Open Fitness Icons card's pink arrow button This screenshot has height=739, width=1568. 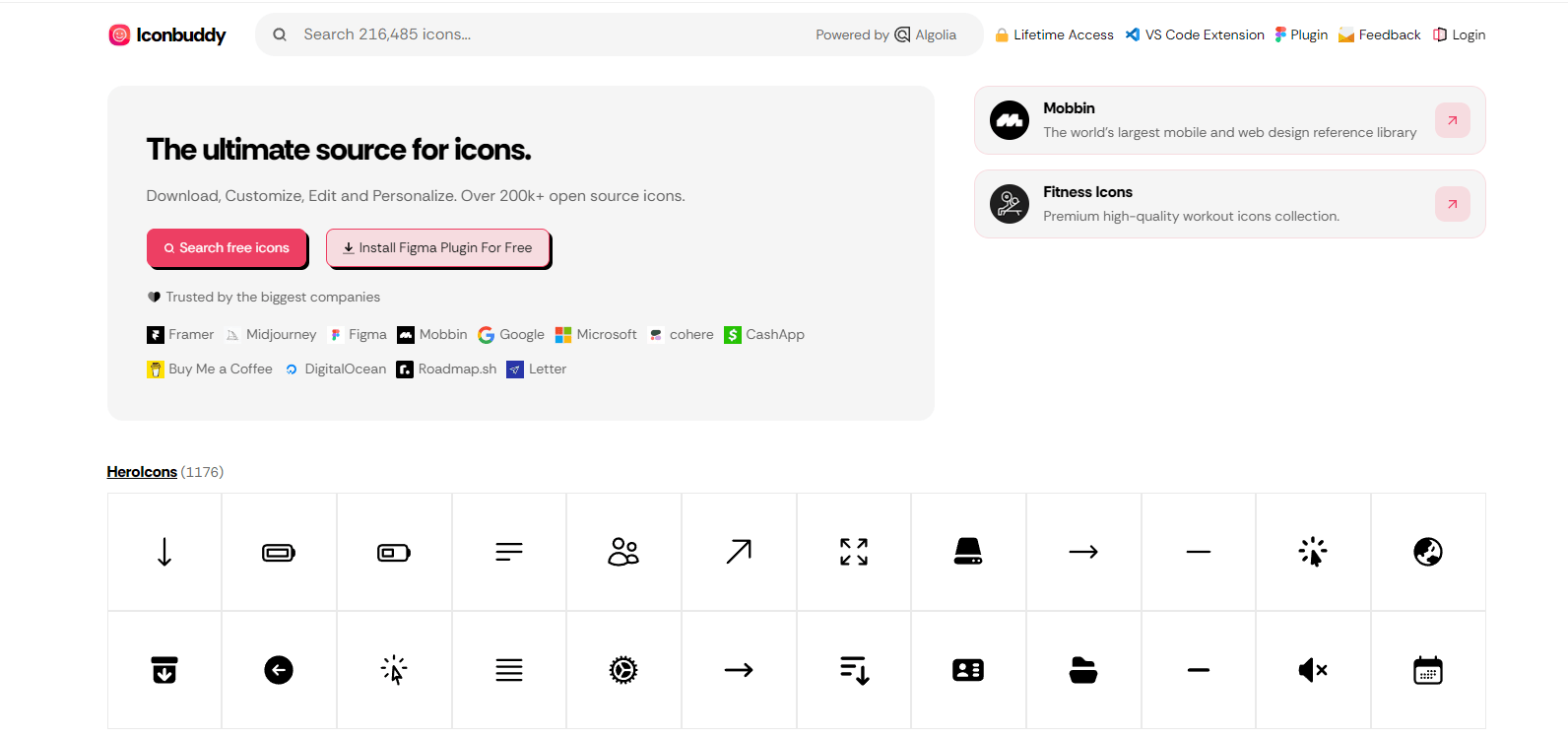(1452, 204)
